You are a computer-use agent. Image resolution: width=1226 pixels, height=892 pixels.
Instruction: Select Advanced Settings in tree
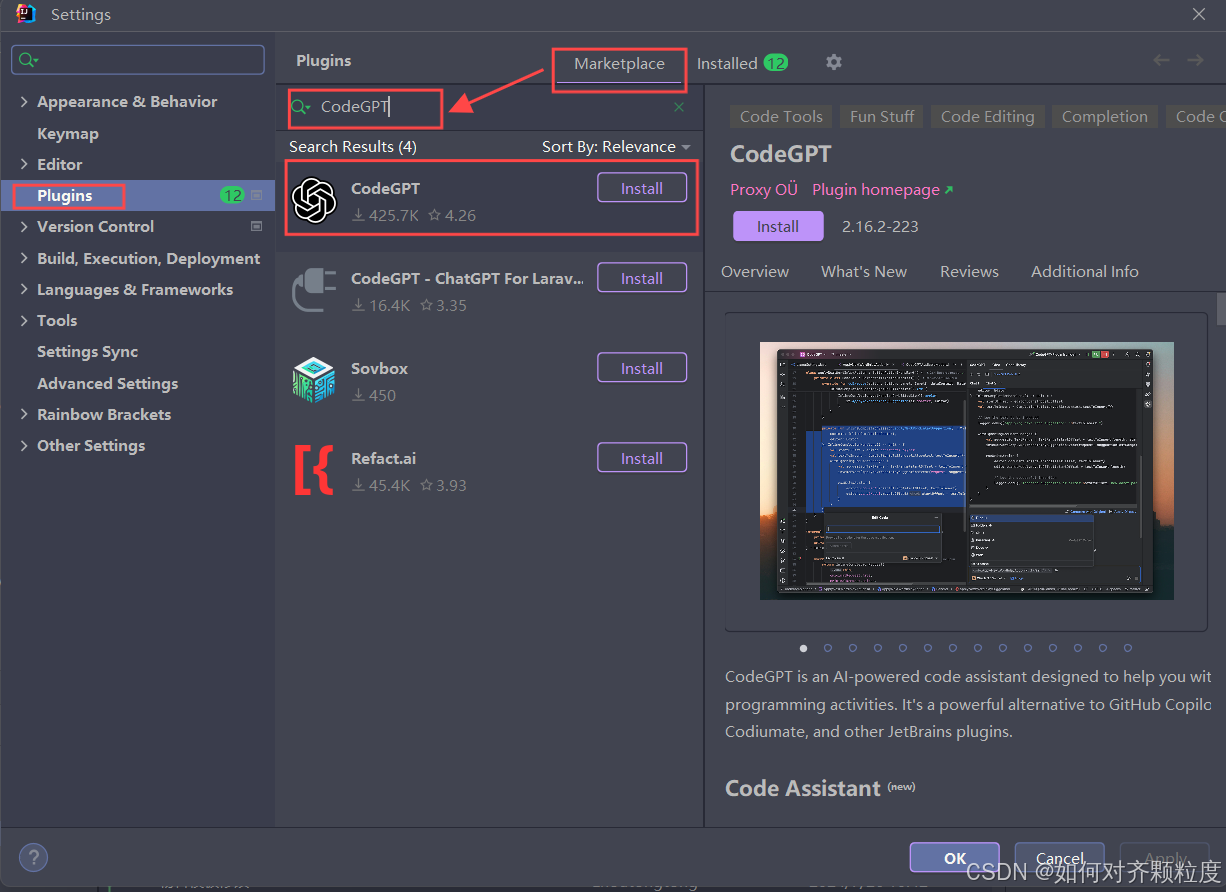pos(108,383)
